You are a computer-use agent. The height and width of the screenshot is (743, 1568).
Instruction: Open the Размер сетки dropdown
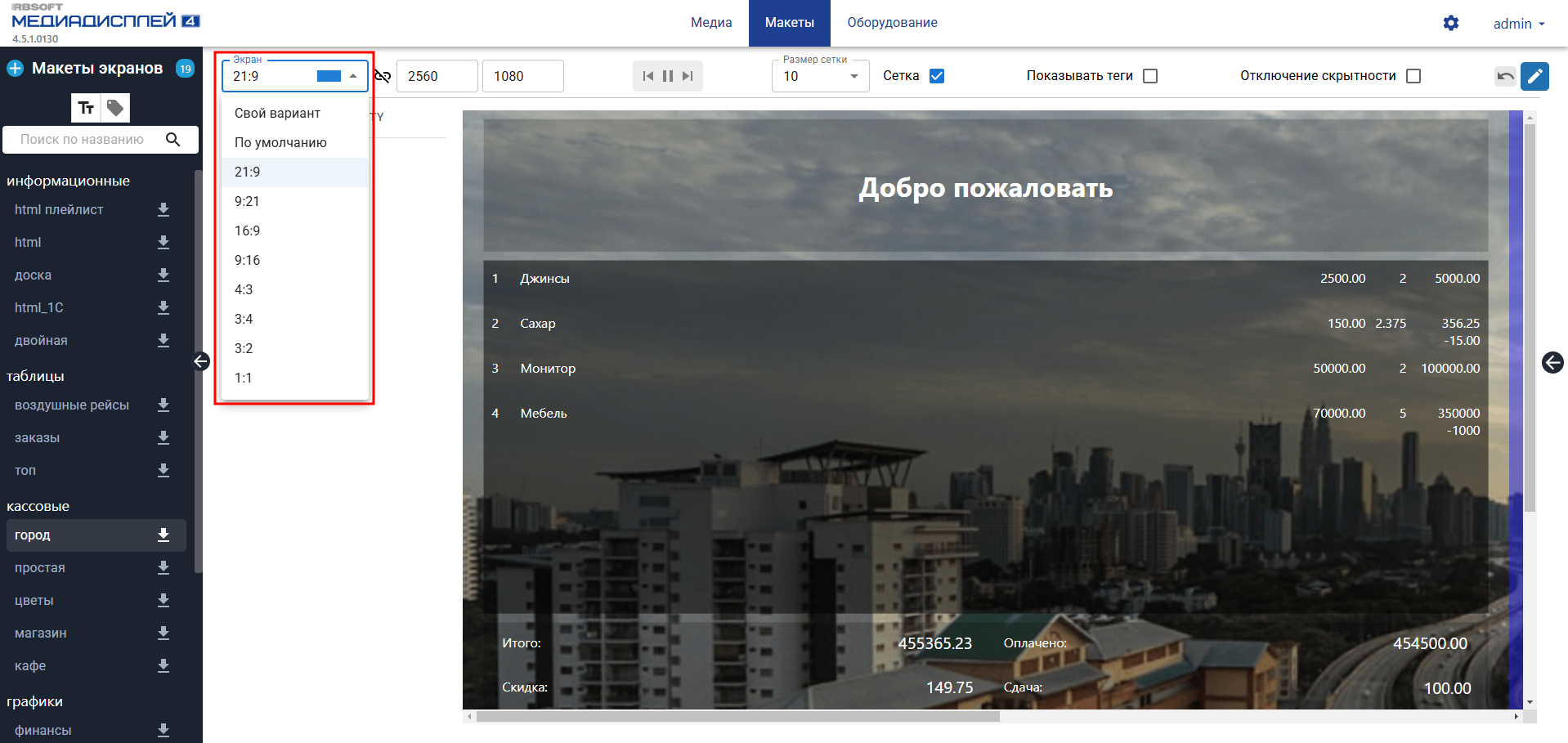coord(821,76)
